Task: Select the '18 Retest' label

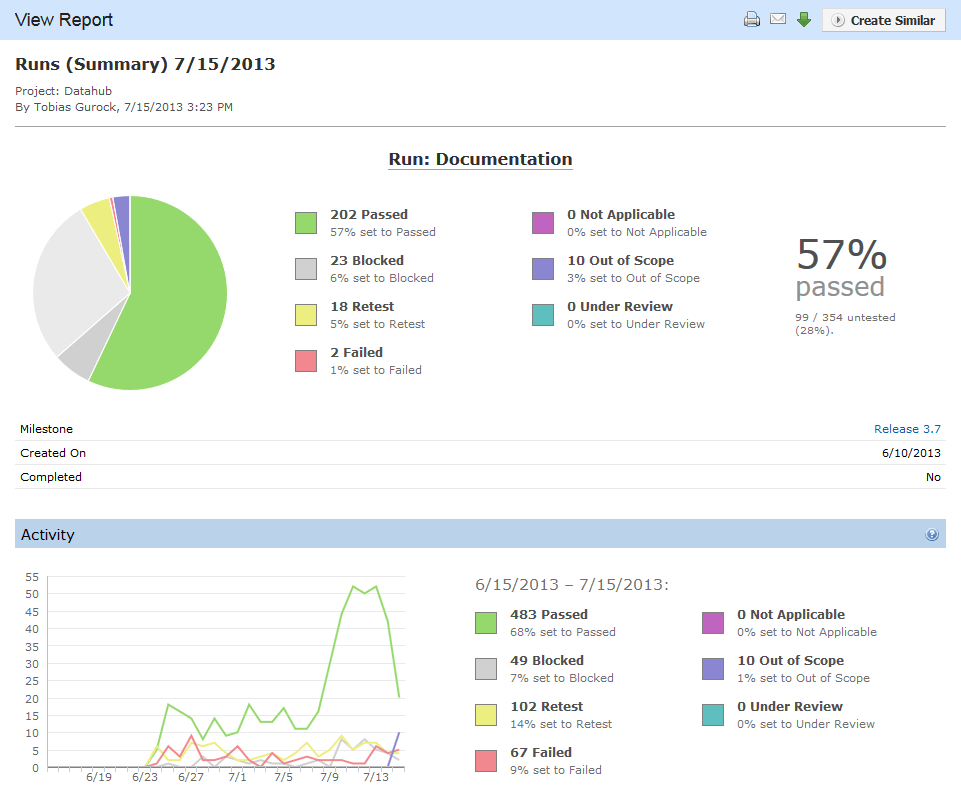Action: click(x=362, y=306)
